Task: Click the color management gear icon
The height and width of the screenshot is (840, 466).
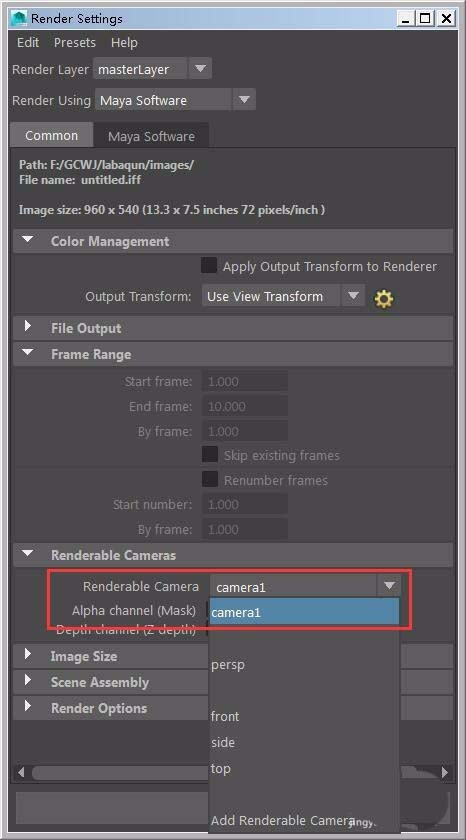Action: coord(384,298)
